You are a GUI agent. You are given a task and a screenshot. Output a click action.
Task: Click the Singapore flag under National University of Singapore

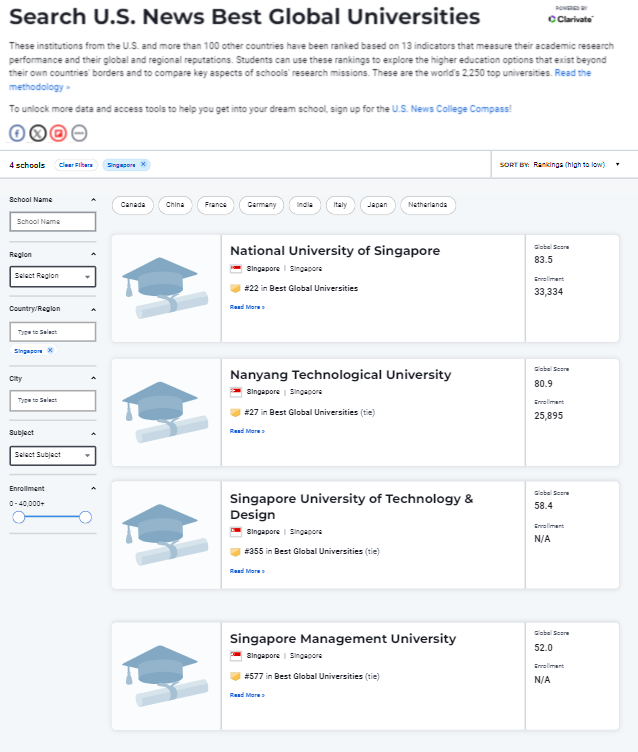point(236,269)
